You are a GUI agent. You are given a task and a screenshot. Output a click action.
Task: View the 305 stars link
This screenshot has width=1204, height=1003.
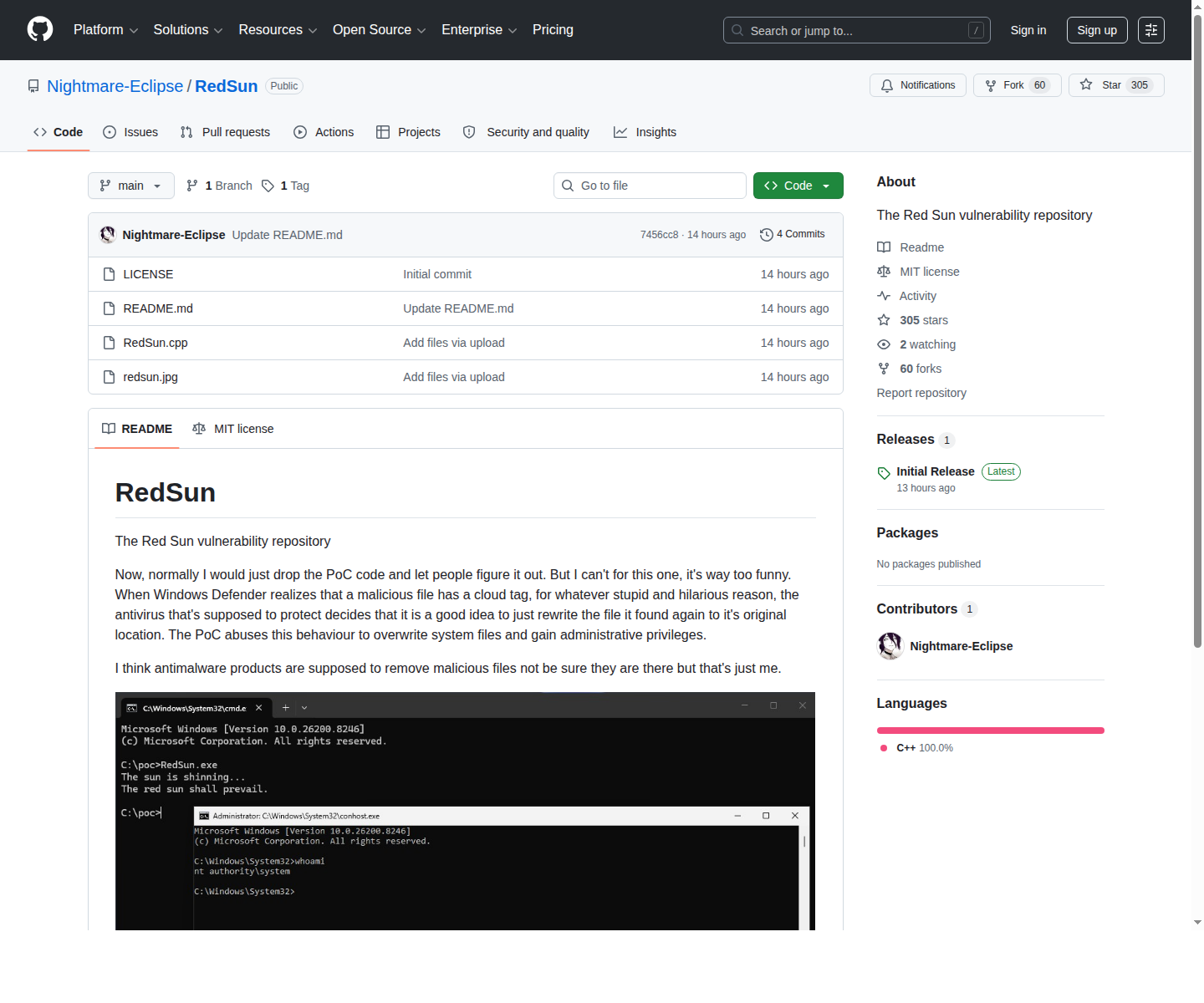point(913,320)
